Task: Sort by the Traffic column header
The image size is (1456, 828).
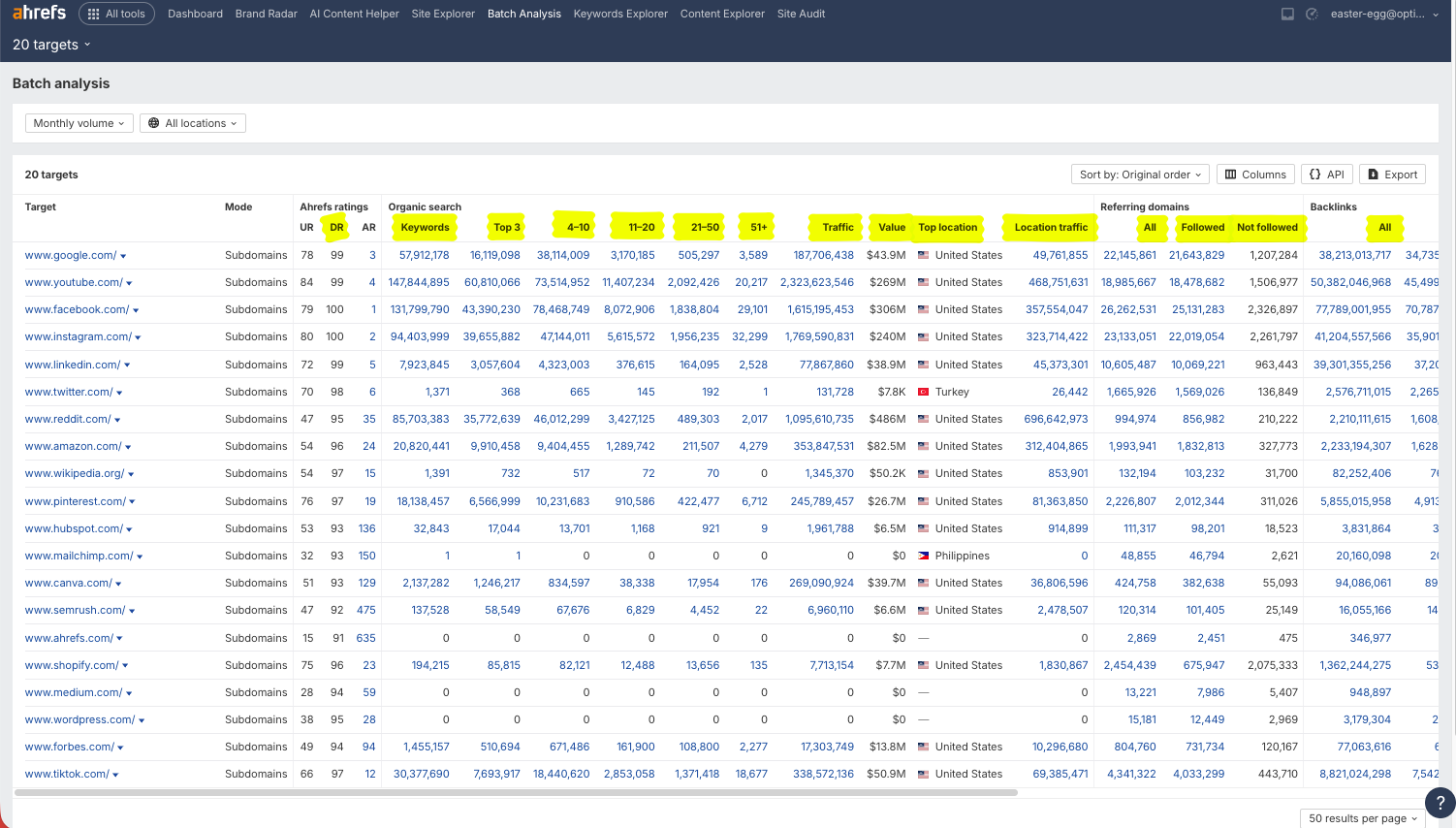Action: pyautogui.click(x=839, y=227)
